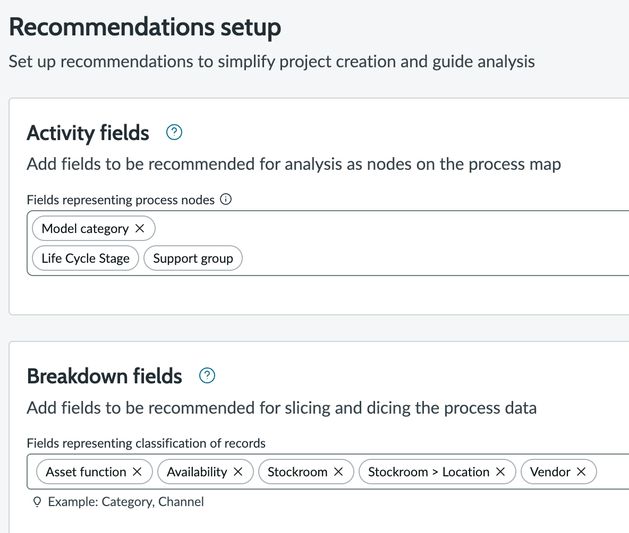Screen dimensions: 629x533
Task: Remove the Vendor chip via X
Action: (580, 472)
